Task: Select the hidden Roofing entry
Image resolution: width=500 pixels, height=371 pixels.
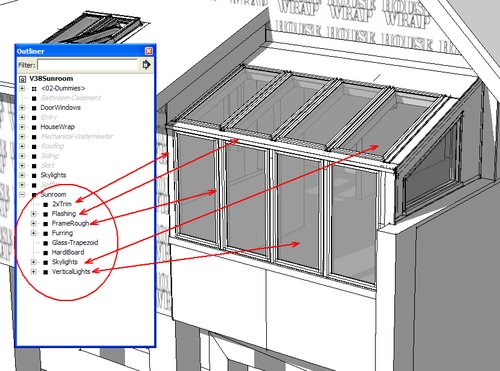Action: pos(52,146)
